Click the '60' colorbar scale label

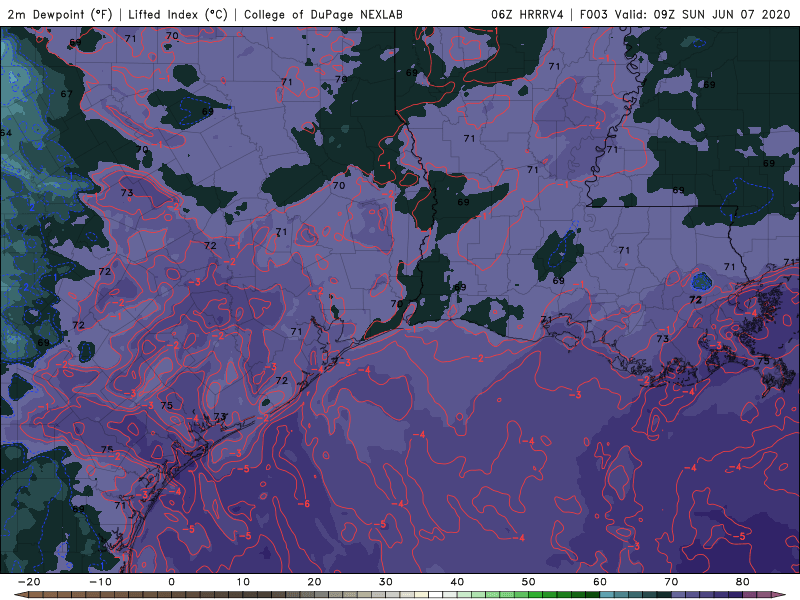(600, 582)
